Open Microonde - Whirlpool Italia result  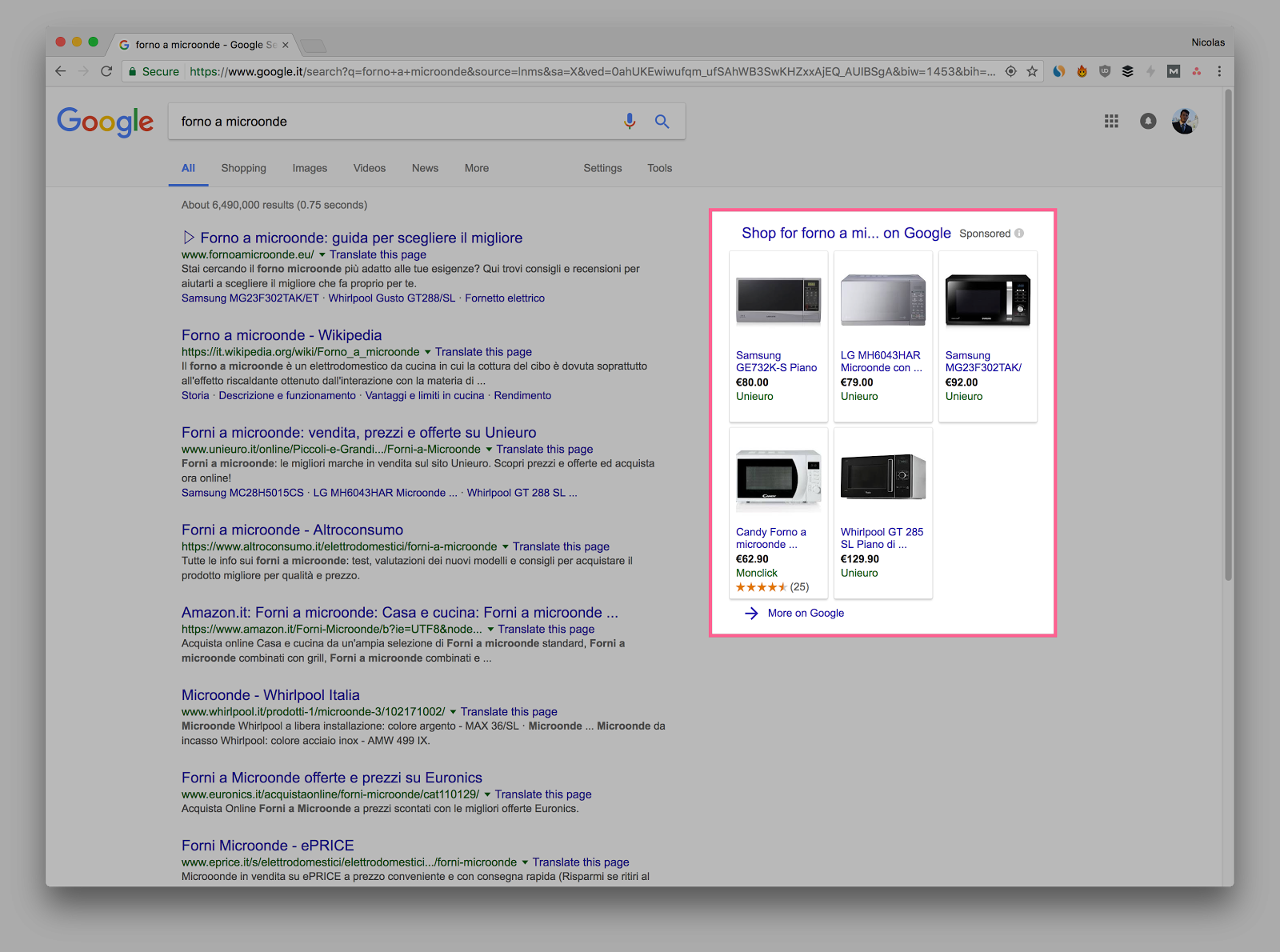pyautogui.click(x=270, y=695)
